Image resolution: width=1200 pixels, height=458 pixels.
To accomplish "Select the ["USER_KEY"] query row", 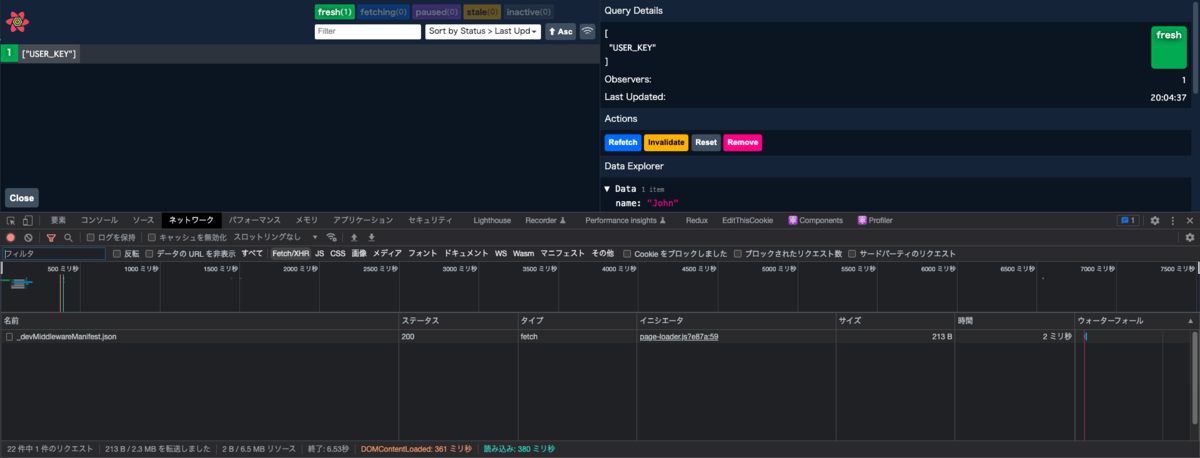I will 300,54.
